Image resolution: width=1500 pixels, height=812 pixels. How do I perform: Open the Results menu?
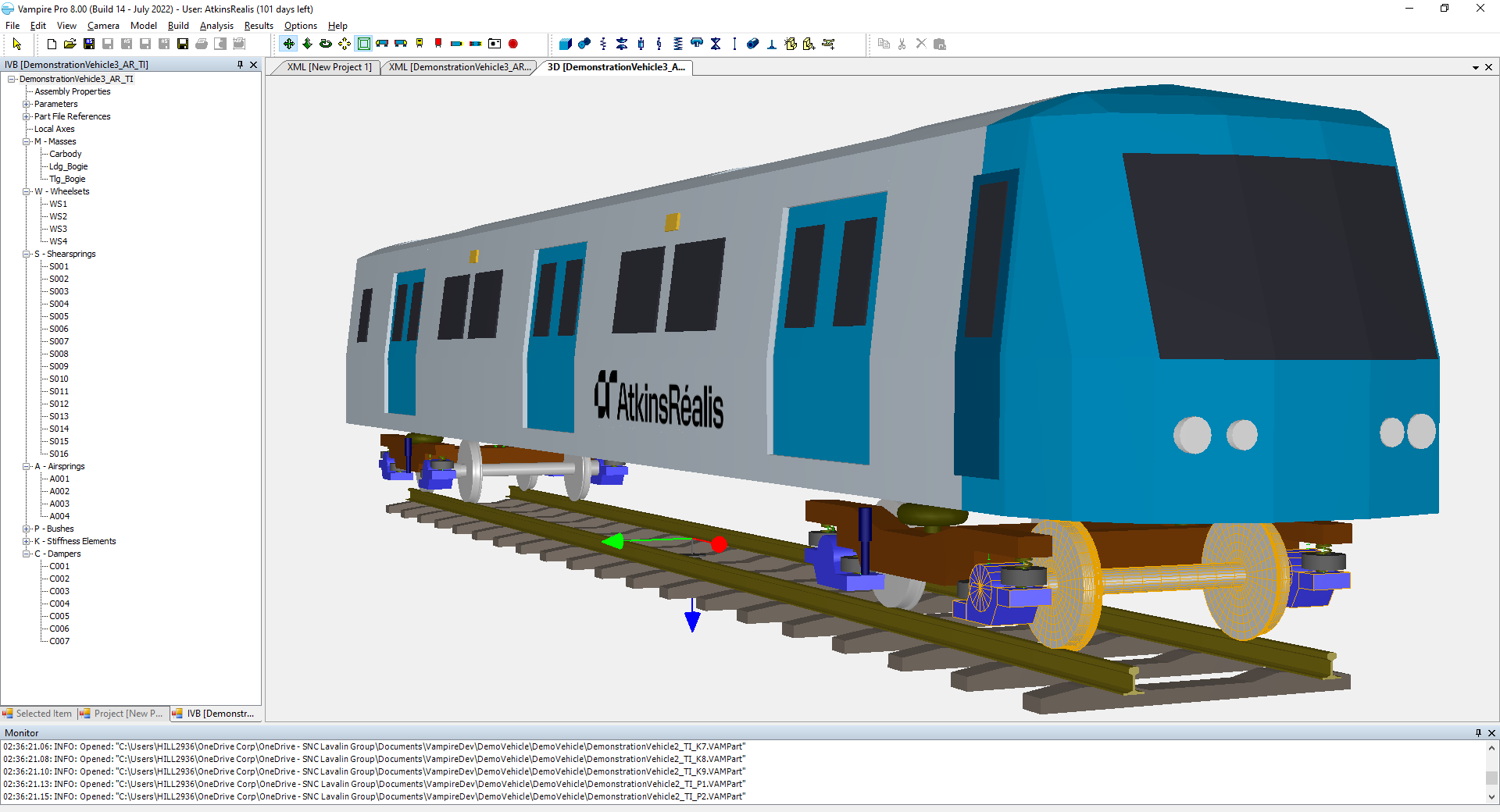259,26
